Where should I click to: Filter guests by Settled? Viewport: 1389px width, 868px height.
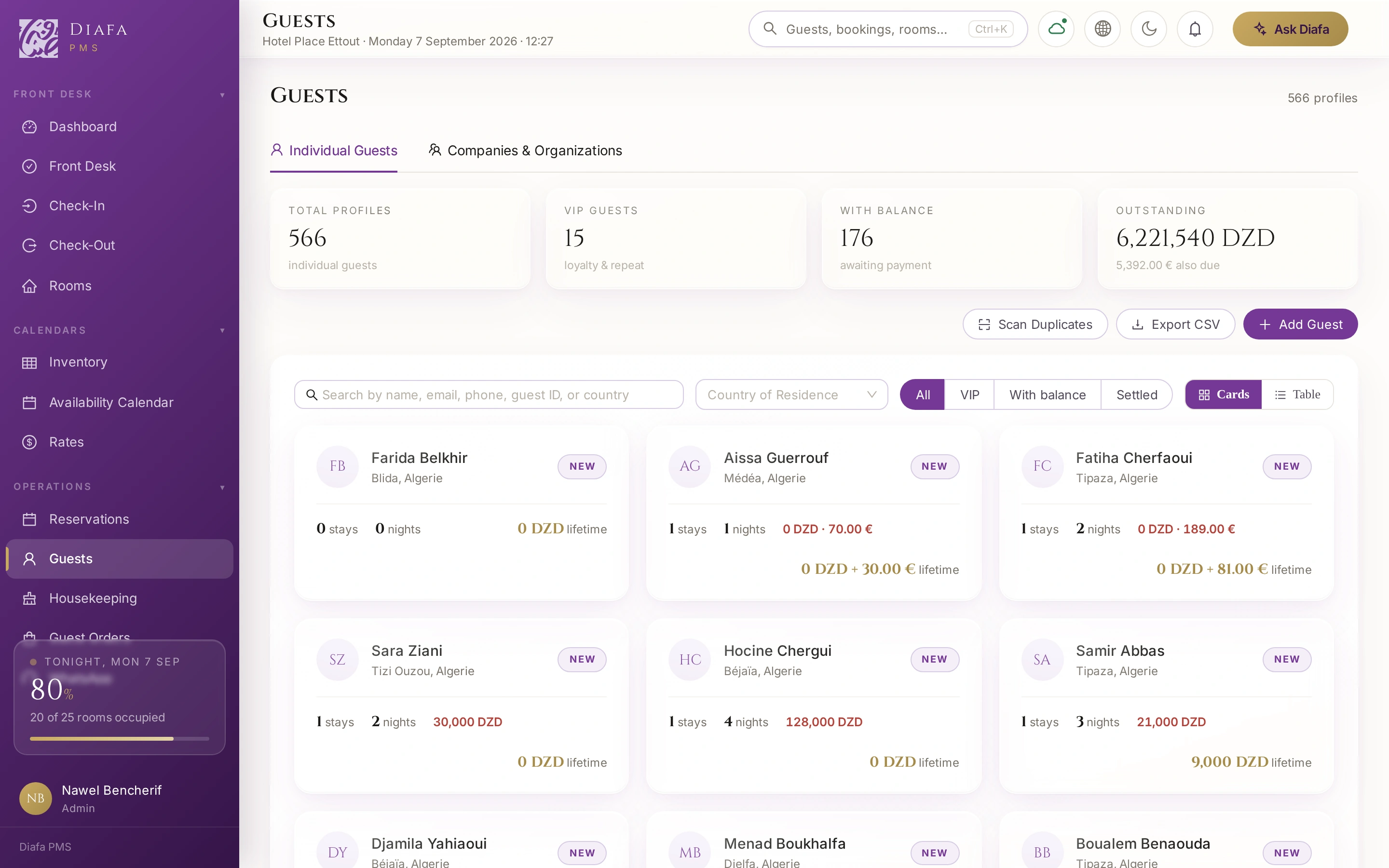click(x=1136, y=394)
